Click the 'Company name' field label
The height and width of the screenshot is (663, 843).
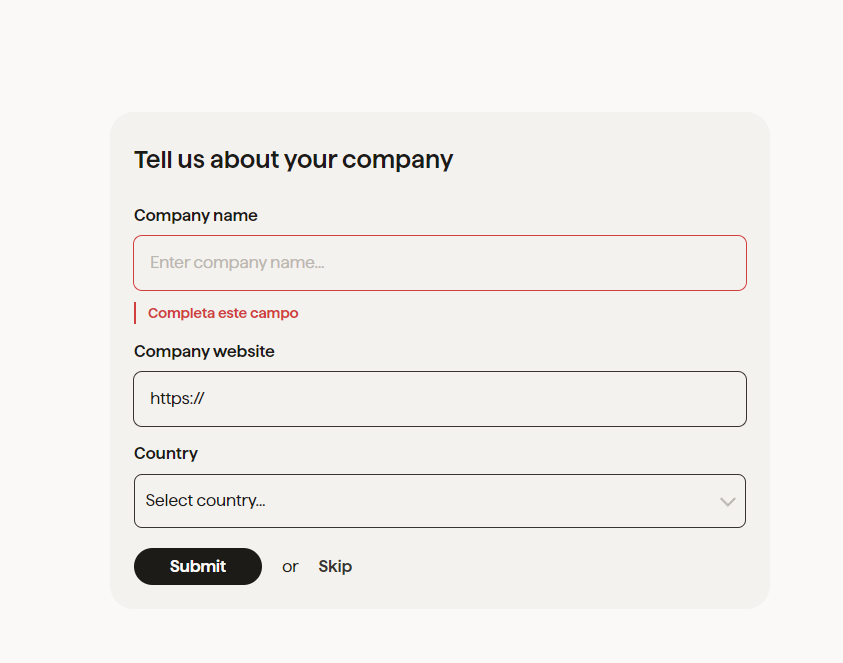196,216
